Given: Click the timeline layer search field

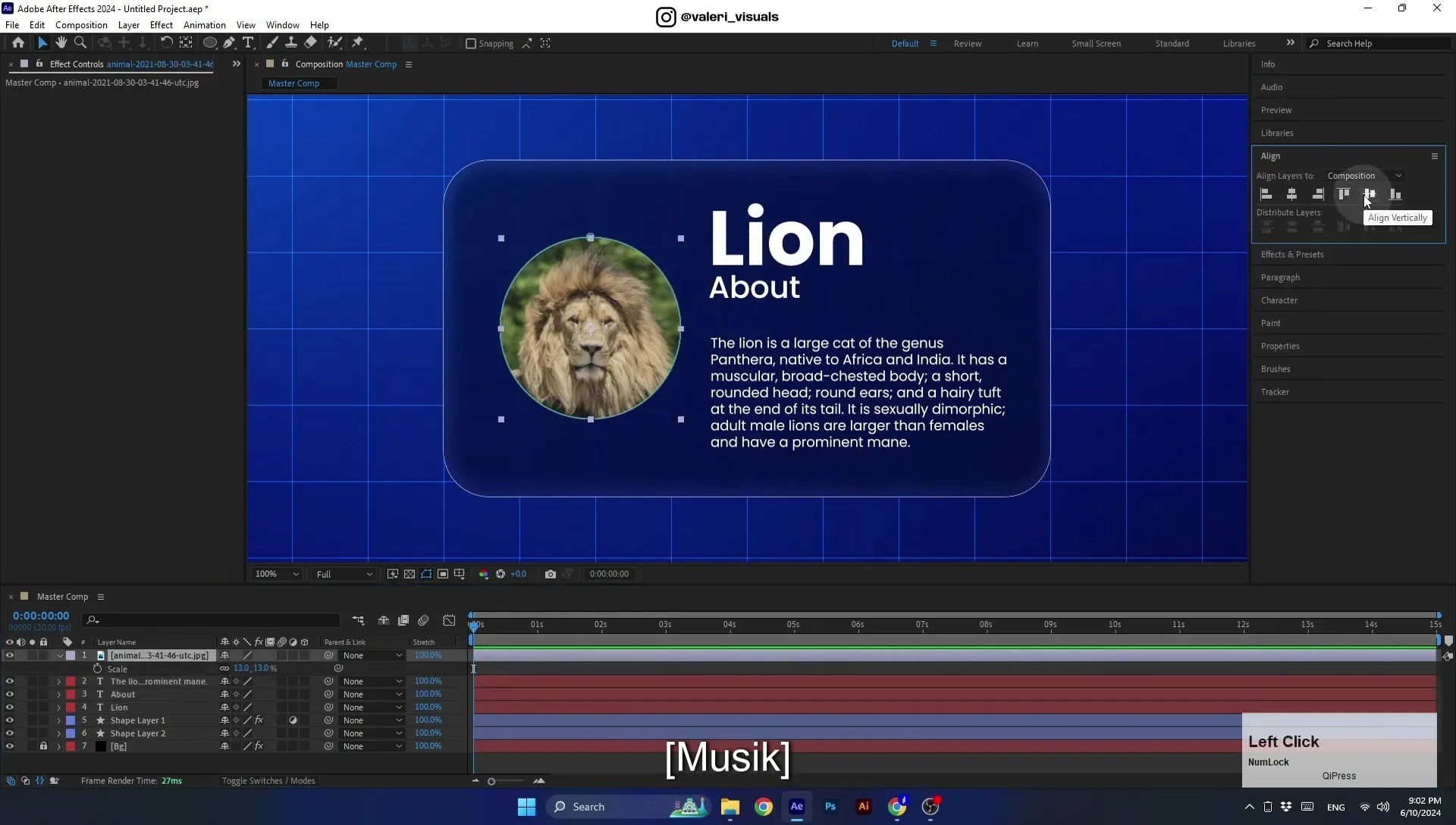Looking at the screenshot, I should (x=211, y=620).
